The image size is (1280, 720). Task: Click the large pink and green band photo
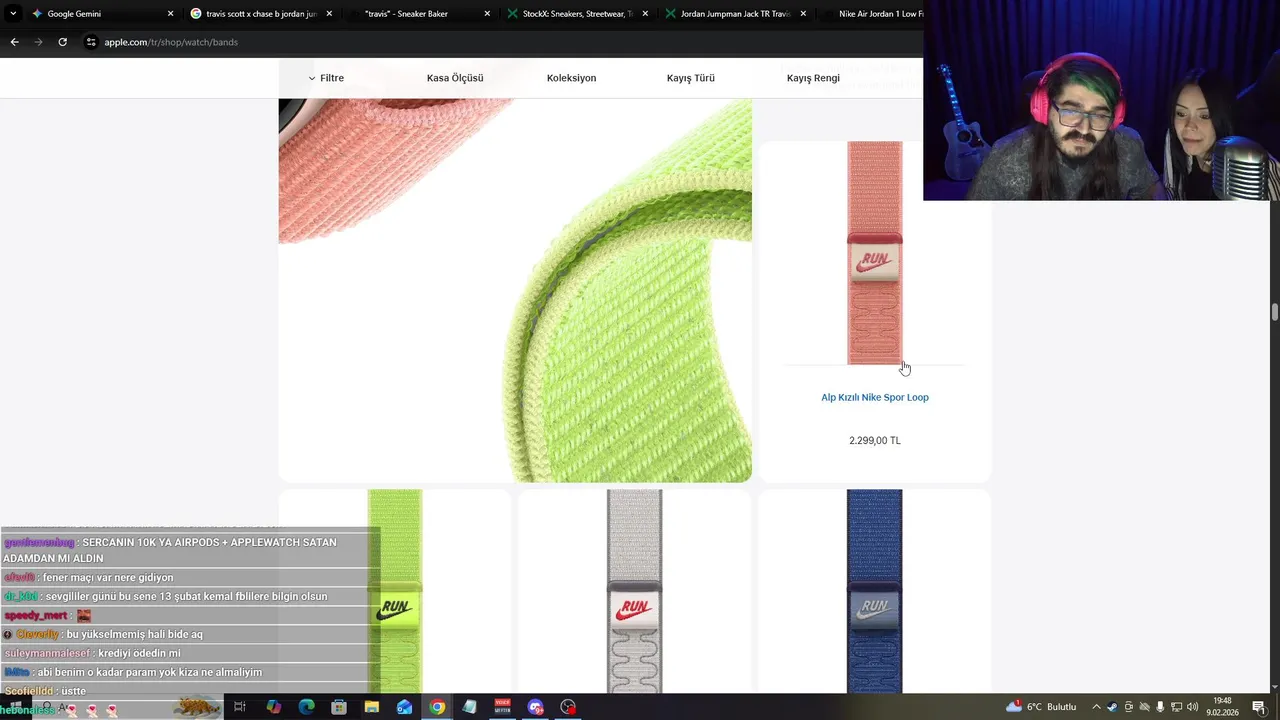tap(515, 290)
